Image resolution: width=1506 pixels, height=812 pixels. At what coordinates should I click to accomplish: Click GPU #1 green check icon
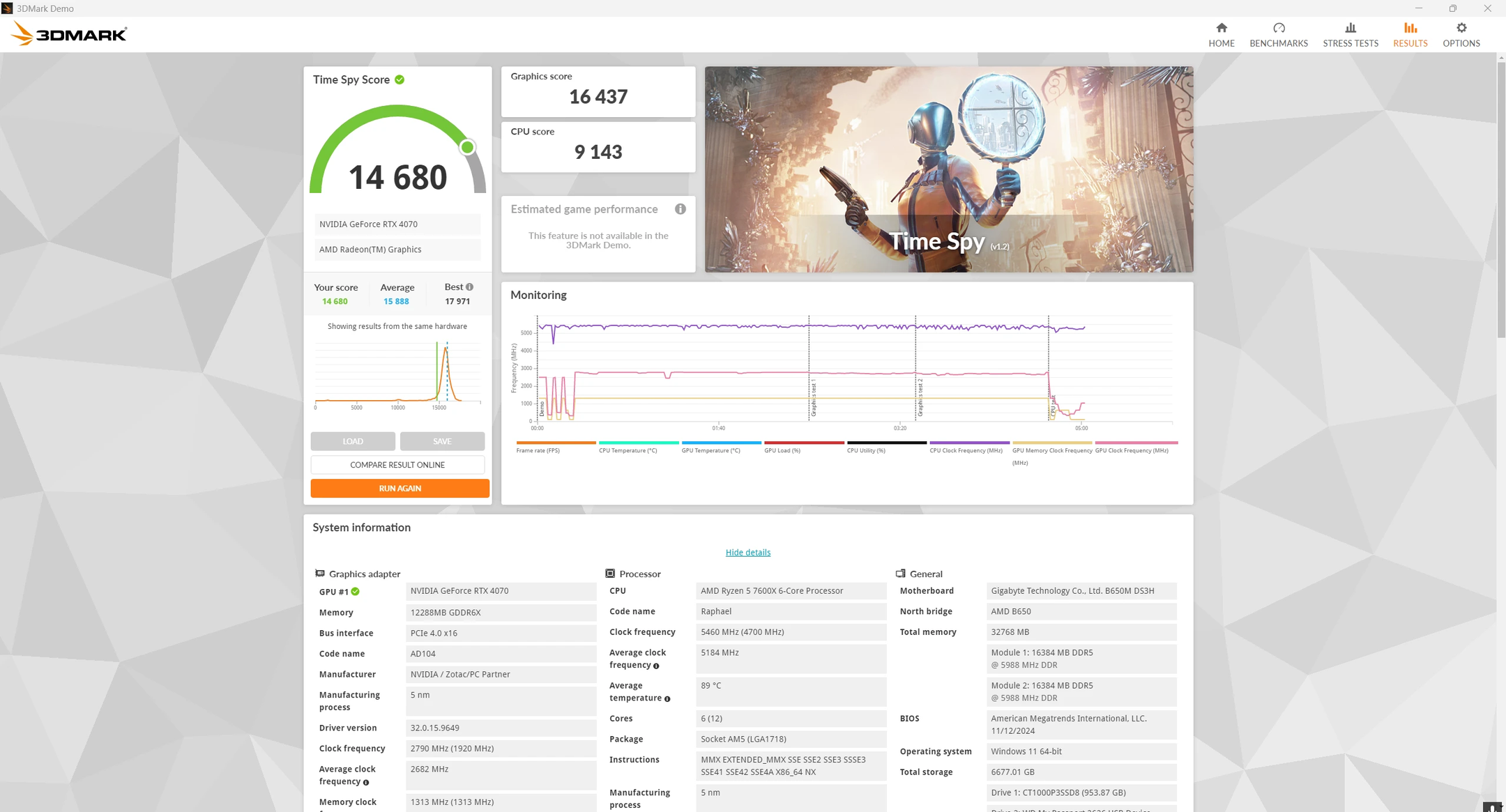pos(355,591)
